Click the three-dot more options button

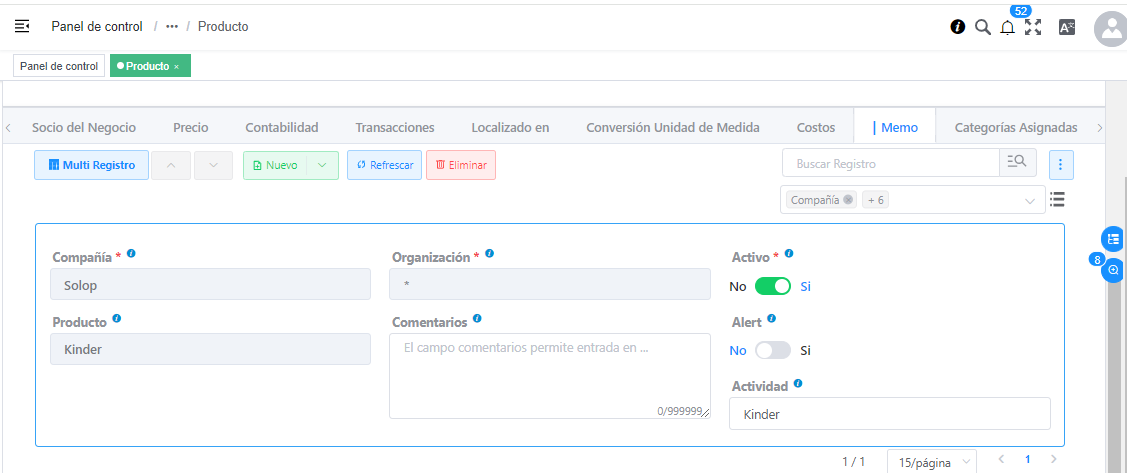pyautogui.click(x=1061, y=164)
